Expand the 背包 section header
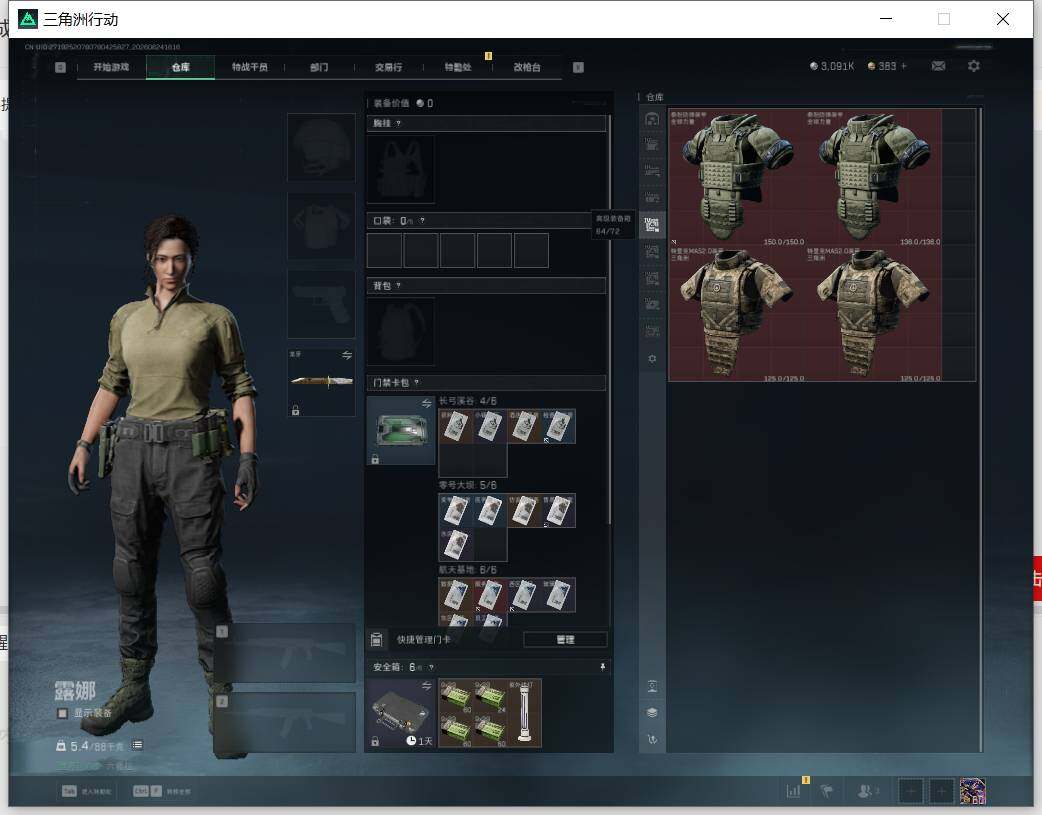This screenshot has width=1042, height=815. [x=486, y=286]
